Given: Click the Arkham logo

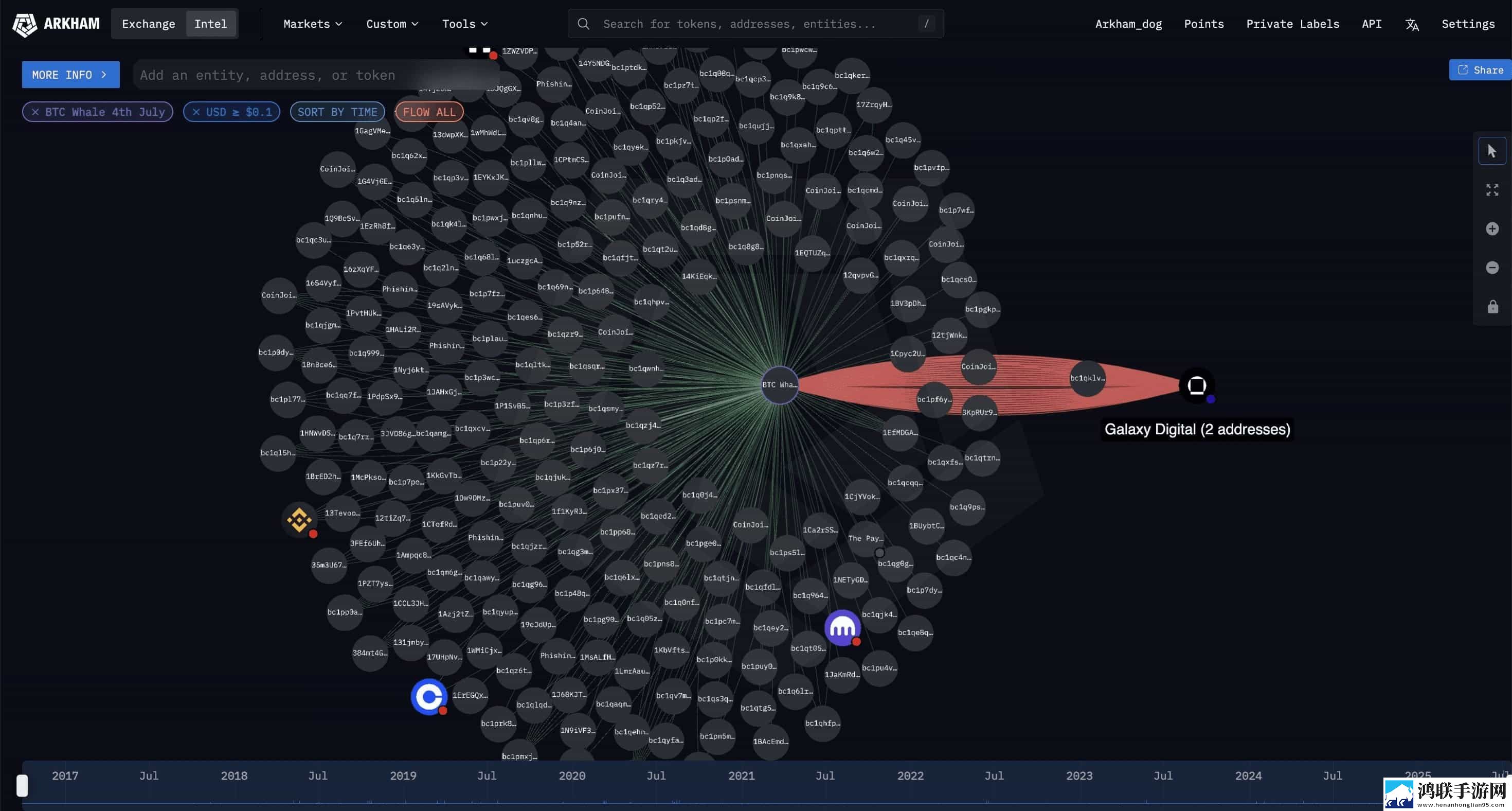Looking at the screenshot, I should click(56, 24).
